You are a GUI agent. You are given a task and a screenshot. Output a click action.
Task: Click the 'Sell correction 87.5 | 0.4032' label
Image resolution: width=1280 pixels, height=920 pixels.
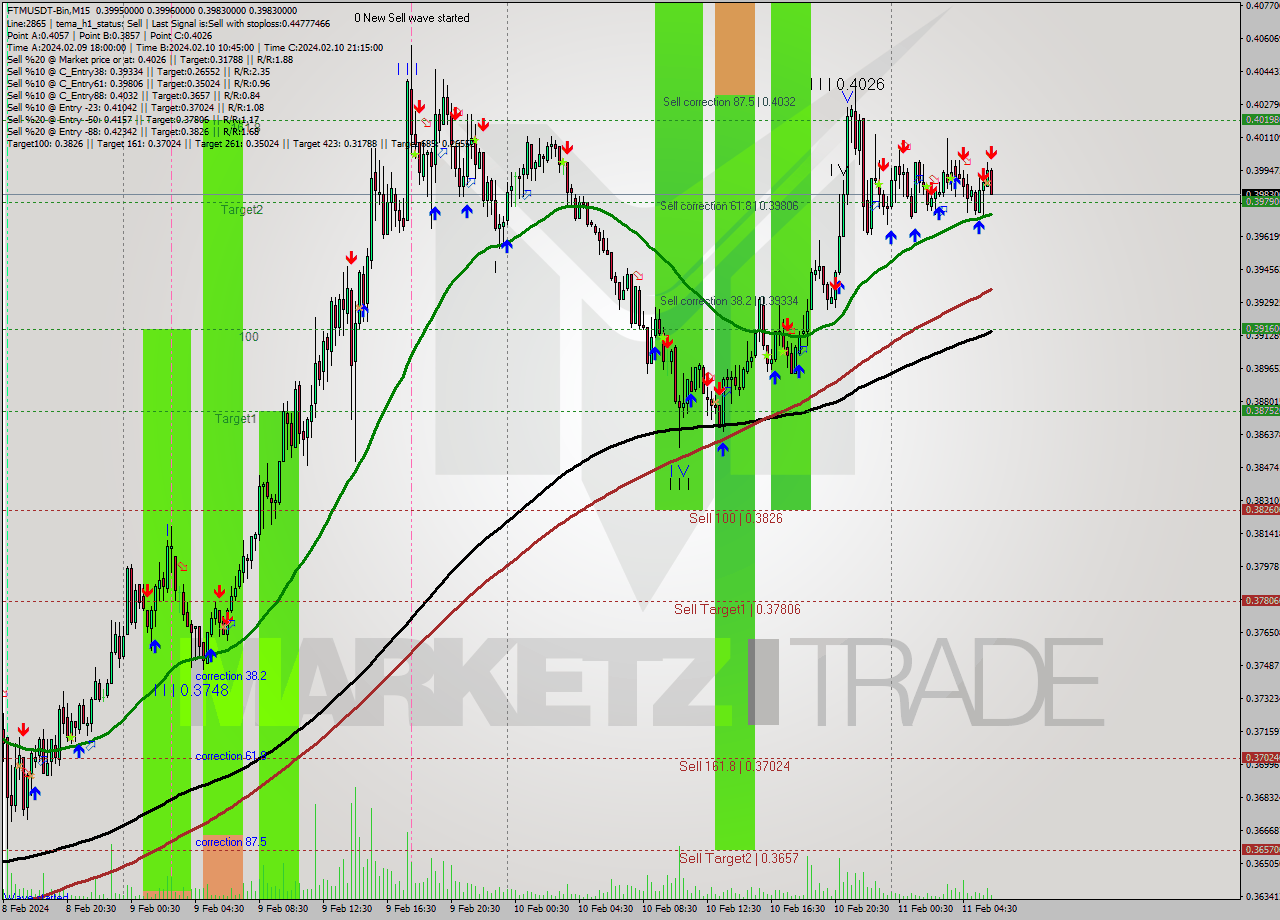pos(729,102)
